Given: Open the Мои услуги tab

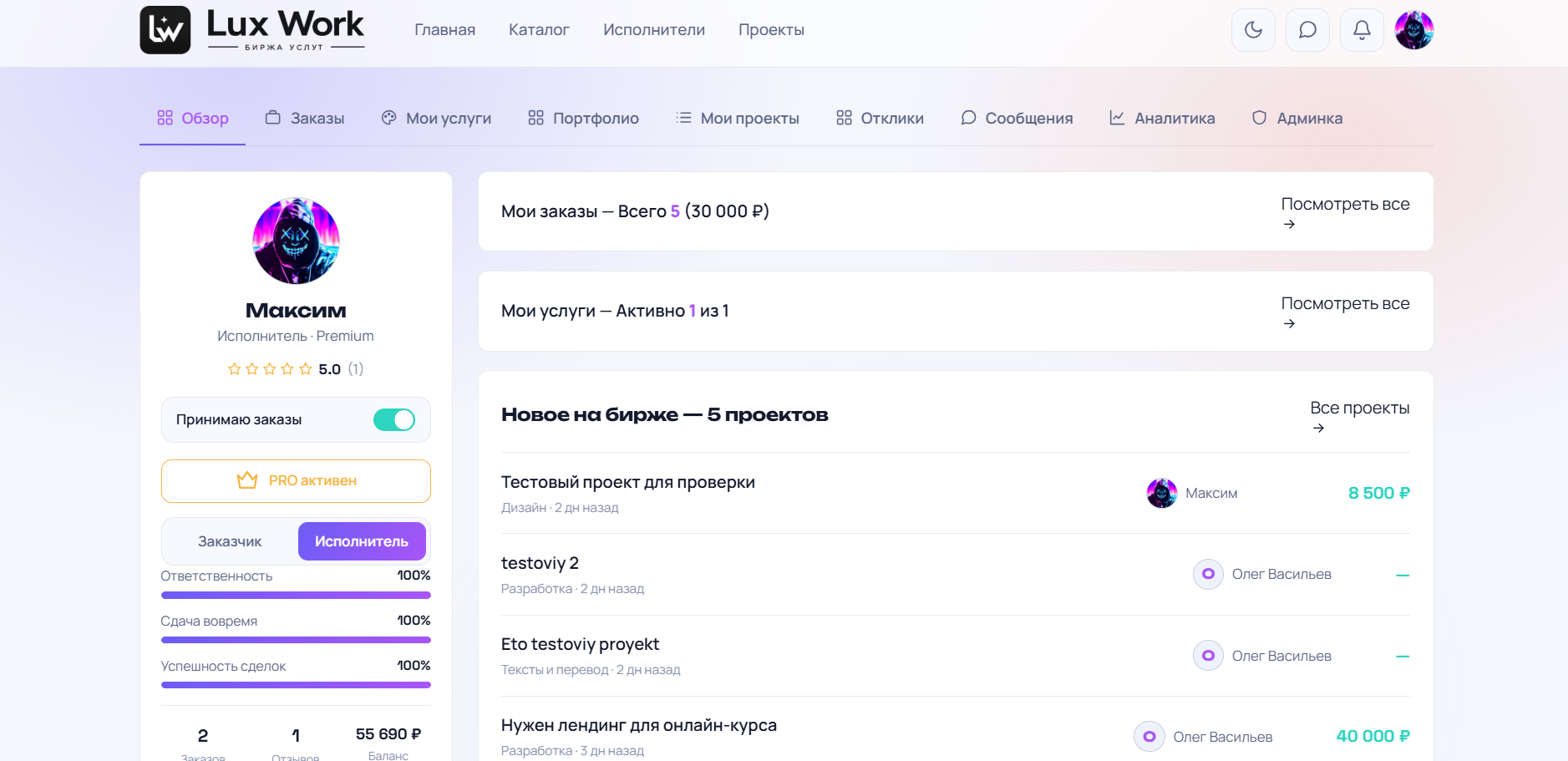Looking at the screenshot, I should point(436,119).
